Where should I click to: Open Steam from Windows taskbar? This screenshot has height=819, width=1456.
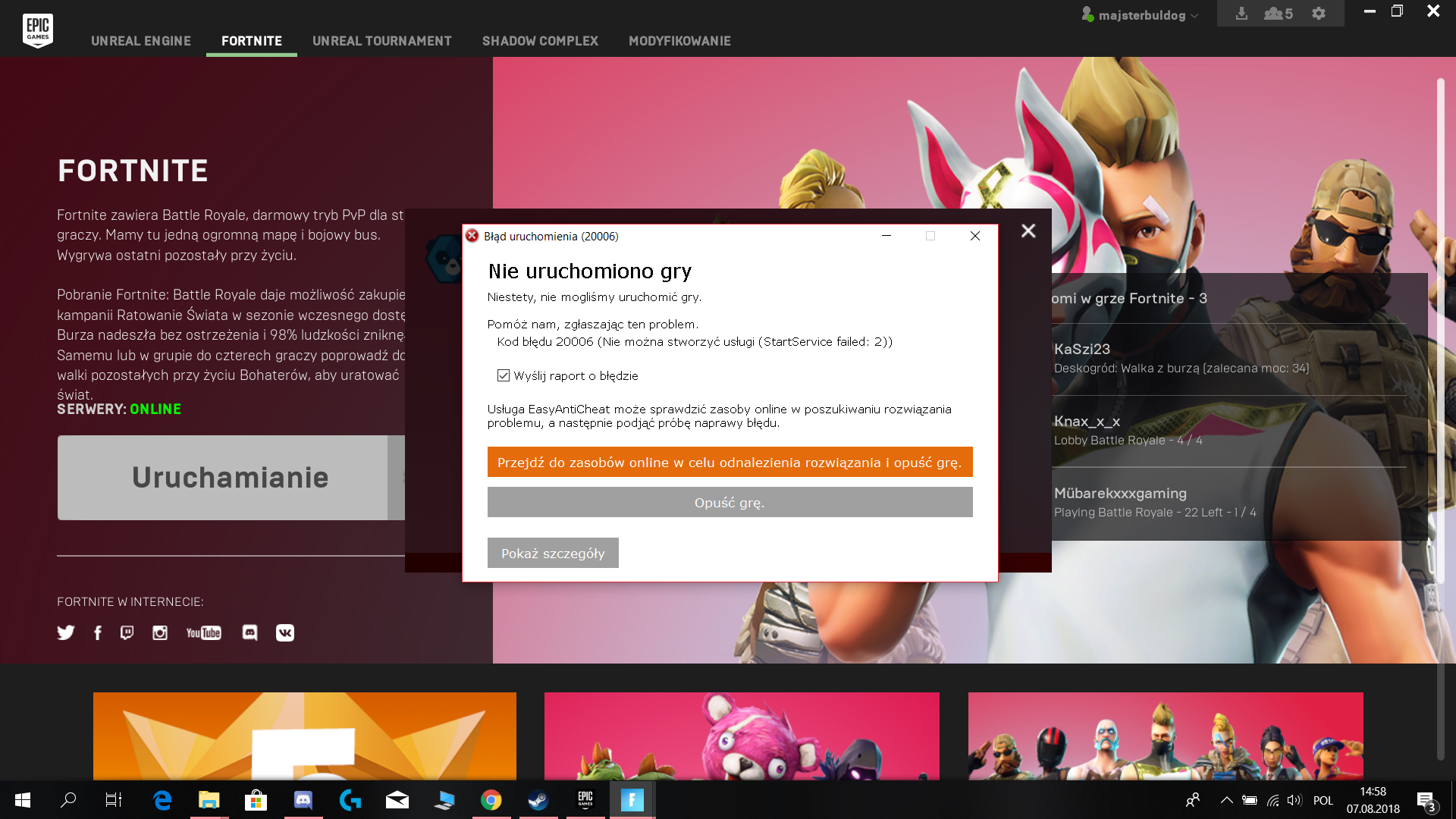[x=538, y=800]
